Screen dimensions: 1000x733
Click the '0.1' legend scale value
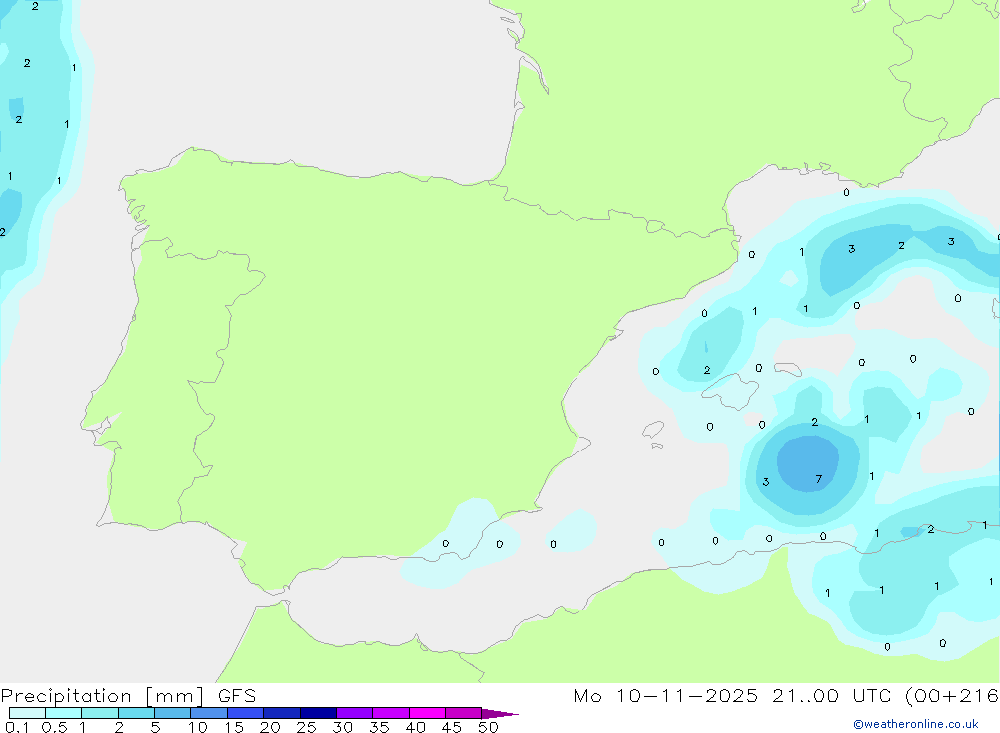[x=17, y=727]
